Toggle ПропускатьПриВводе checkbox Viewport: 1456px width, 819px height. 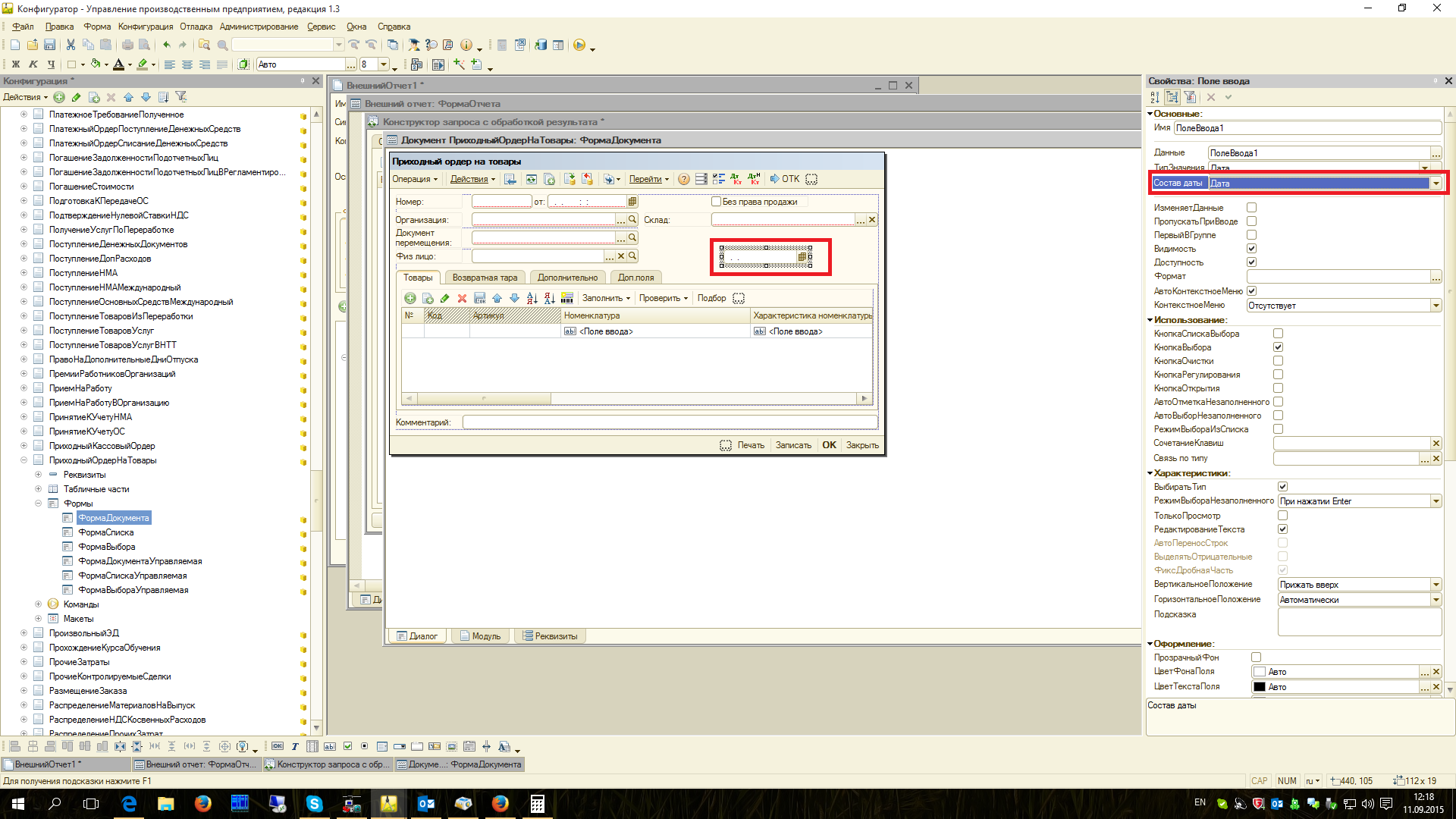click(x=1251, y=221)
